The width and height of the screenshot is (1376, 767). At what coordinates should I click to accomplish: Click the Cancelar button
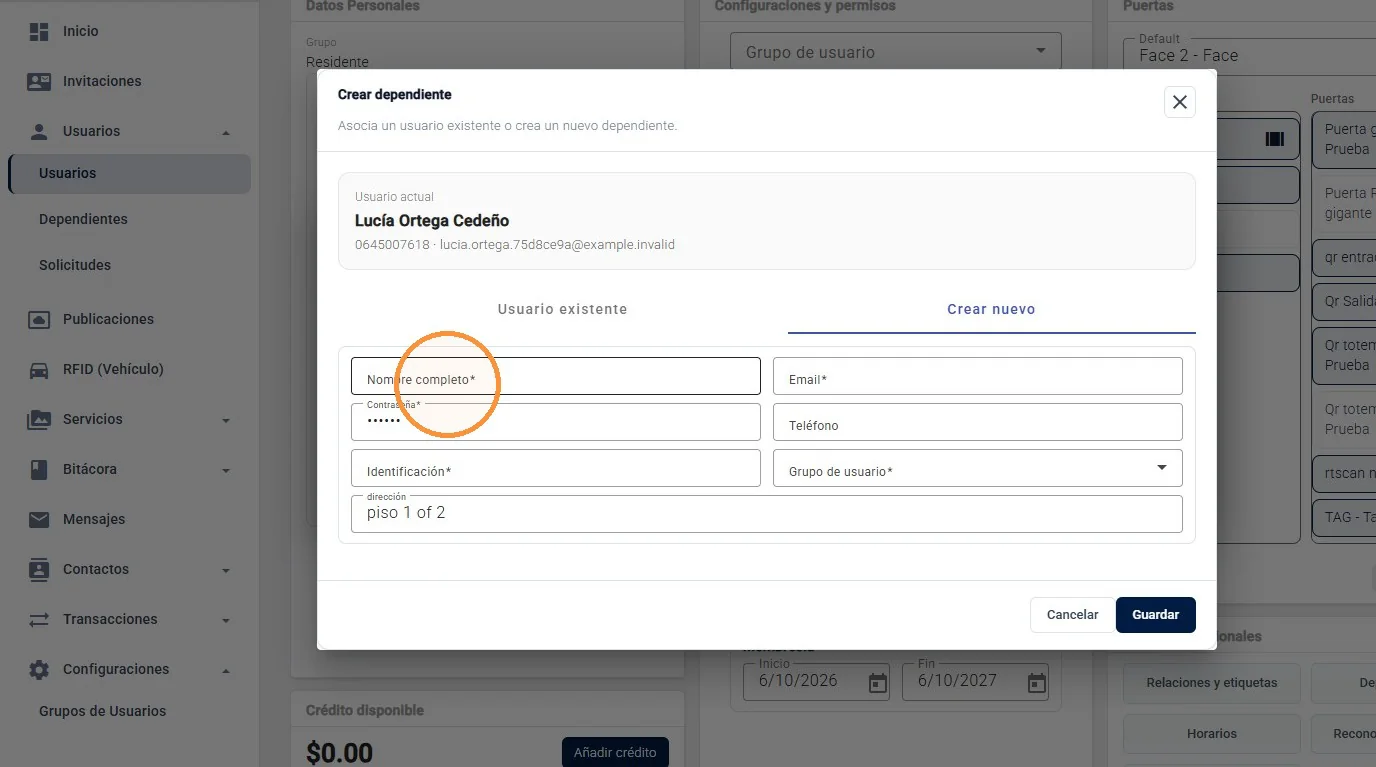pyautogui.click(x=1072, y=615)
